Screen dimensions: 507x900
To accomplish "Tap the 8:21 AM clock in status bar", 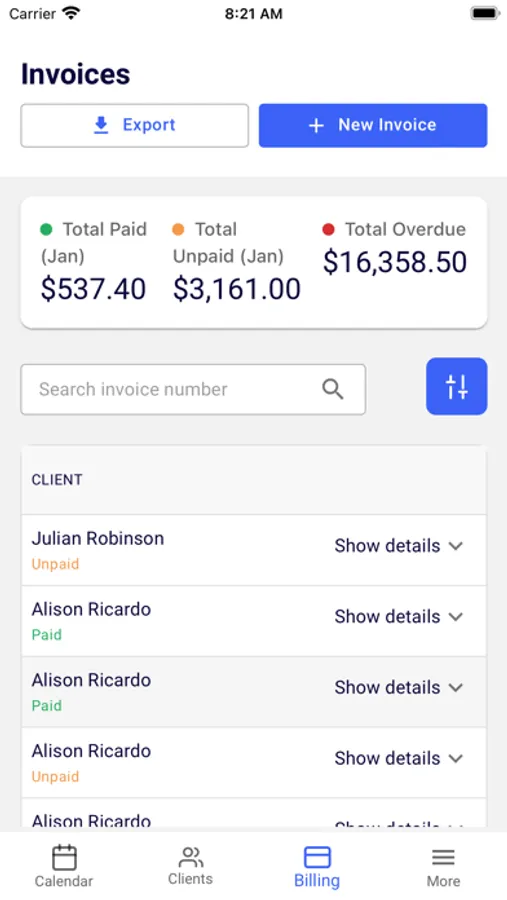I will point(253,14).
